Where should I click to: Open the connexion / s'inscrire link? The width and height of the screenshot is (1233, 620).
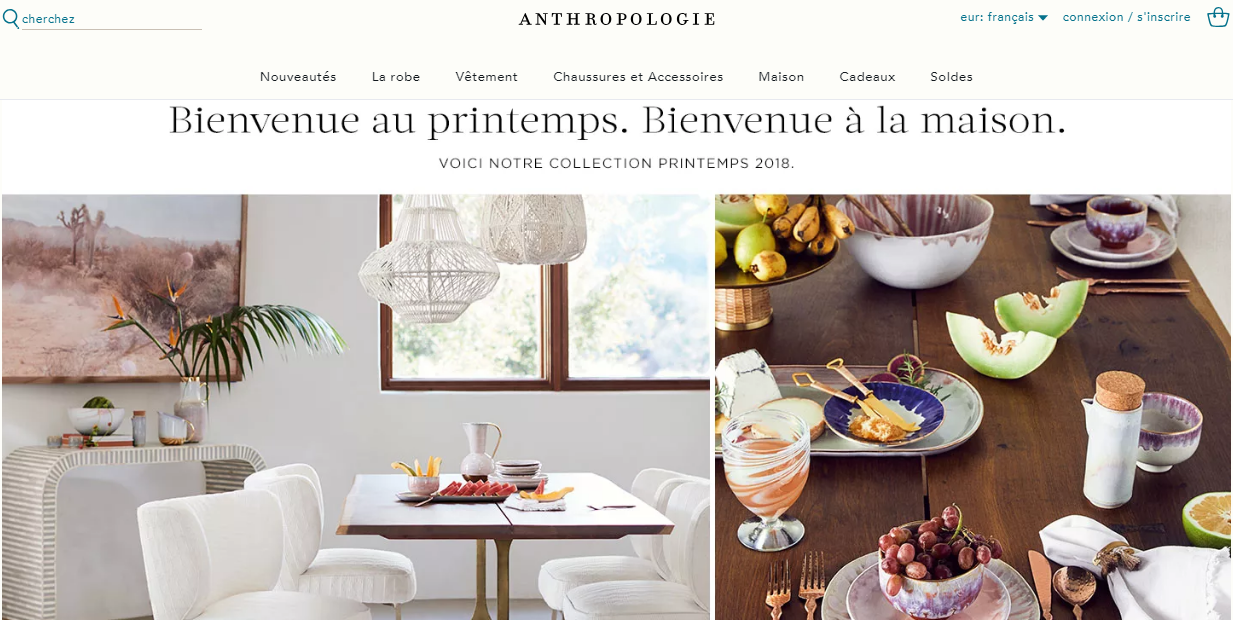1126,17
